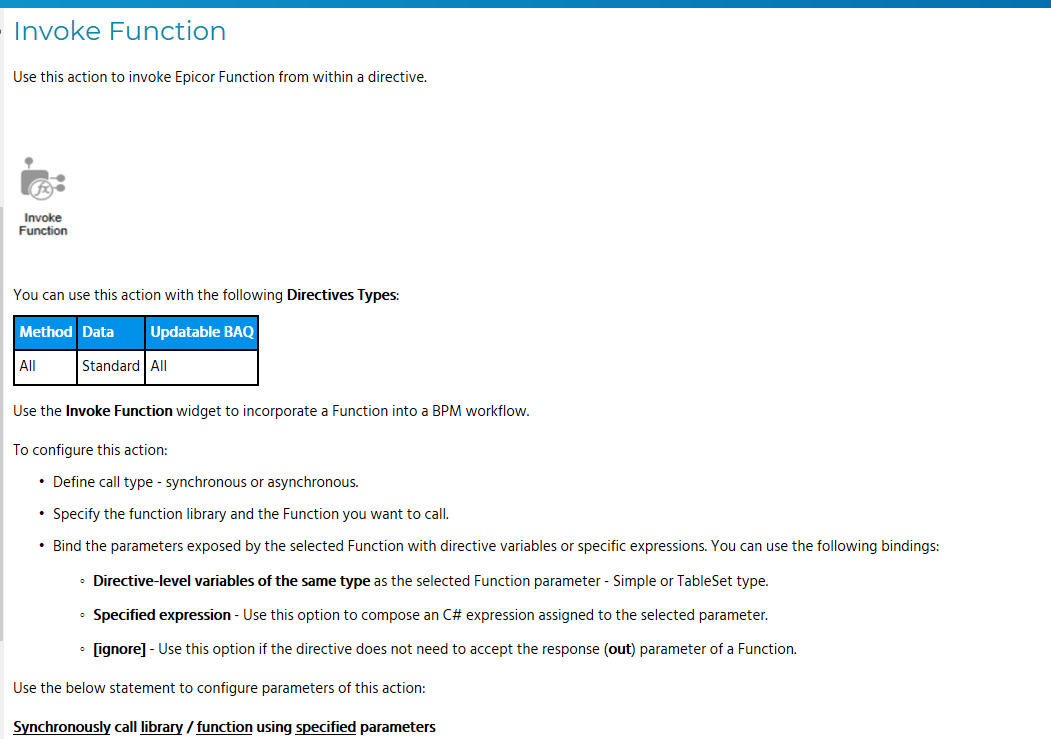Click bold Invoke Function in widget sentence
The width and height of the screenshot is (1051, 739).
click(x=119, y=410)
